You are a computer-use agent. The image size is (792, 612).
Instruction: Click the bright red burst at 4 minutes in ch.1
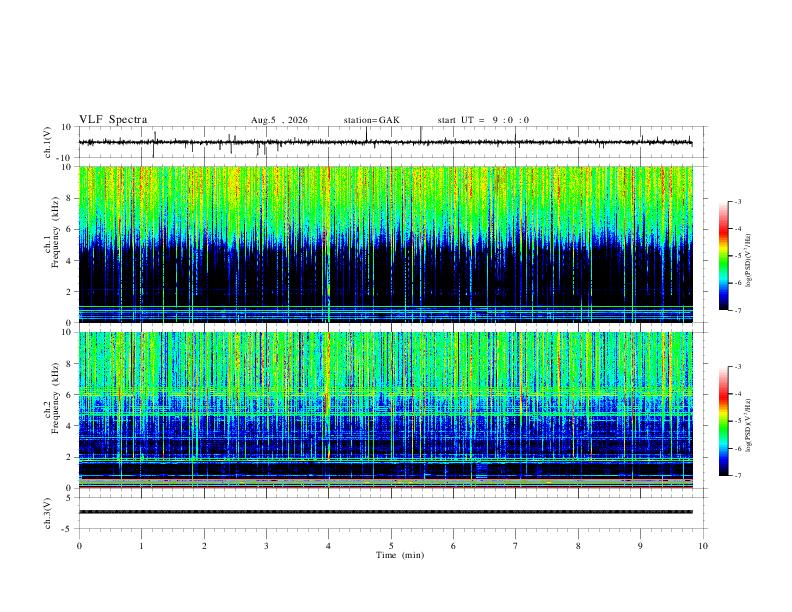[329, 174]
